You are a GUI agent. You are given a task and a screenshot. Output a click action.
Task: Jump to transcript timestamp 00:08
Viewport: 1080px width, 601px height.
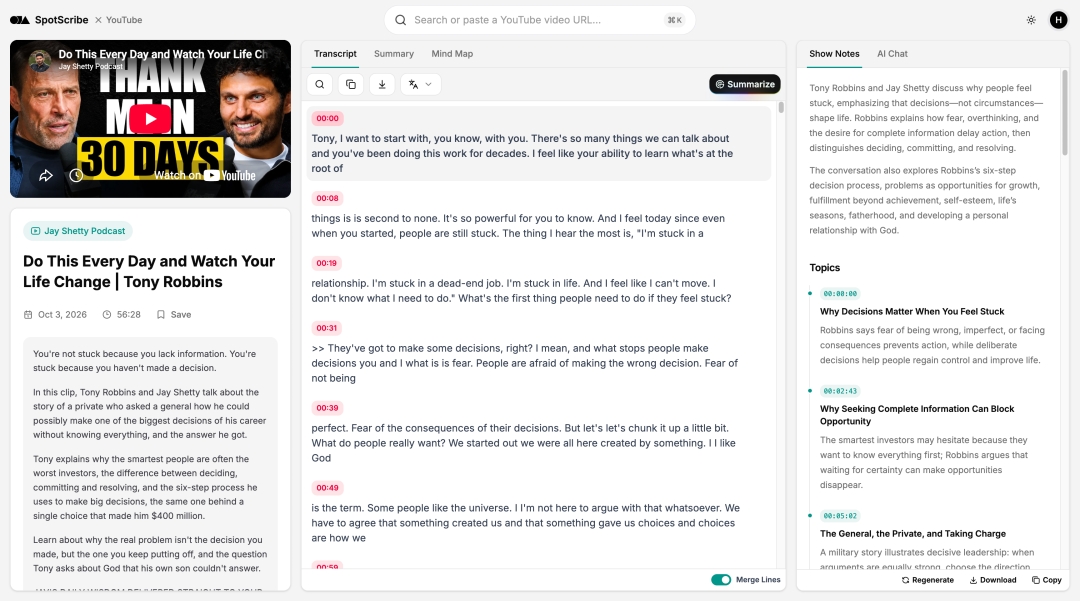(327, 198)
